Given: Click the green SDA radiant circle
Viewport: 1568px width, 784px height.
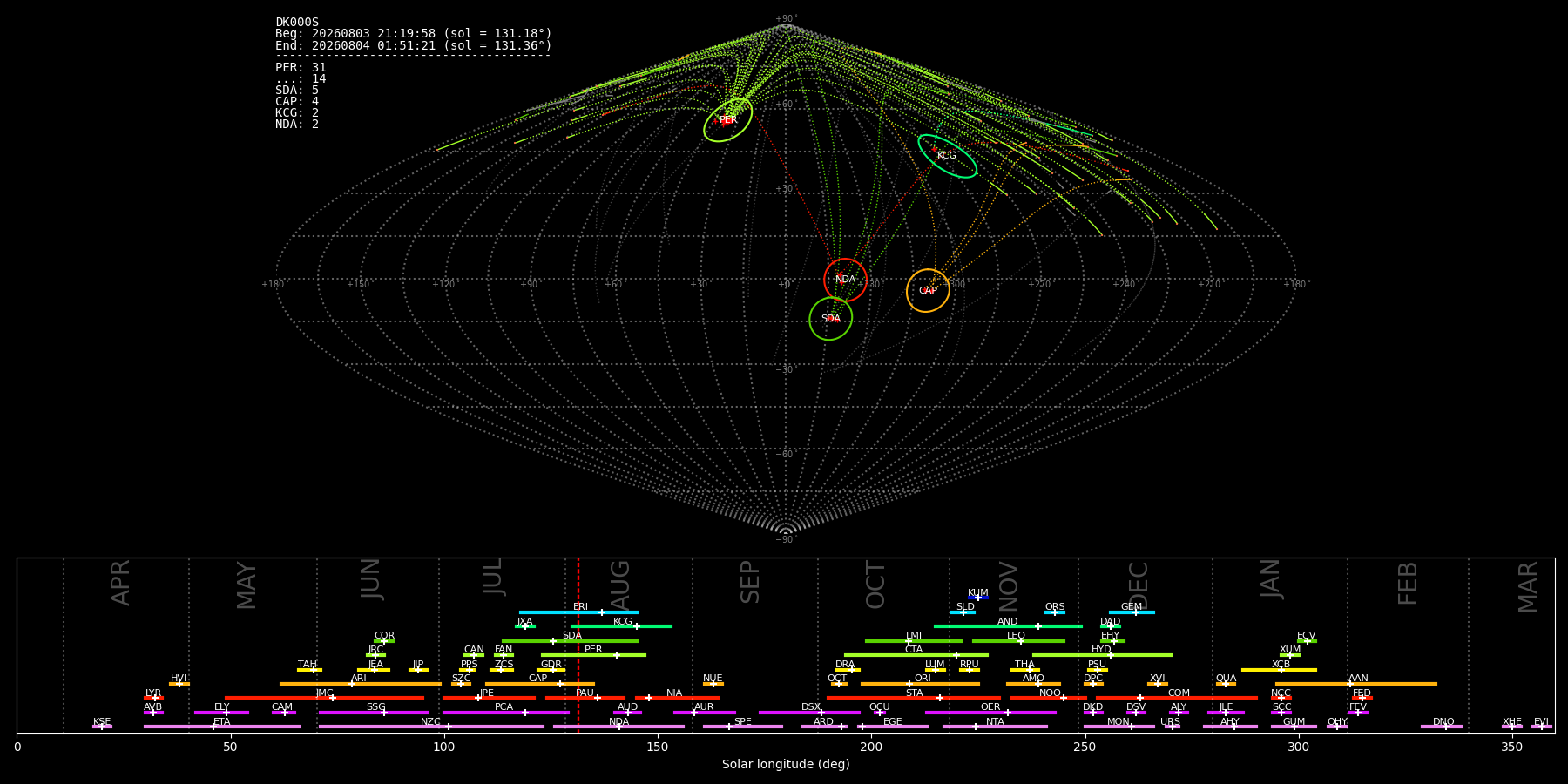Looking at the screenshot, I should pyautogui.click(x=830, y=318).
